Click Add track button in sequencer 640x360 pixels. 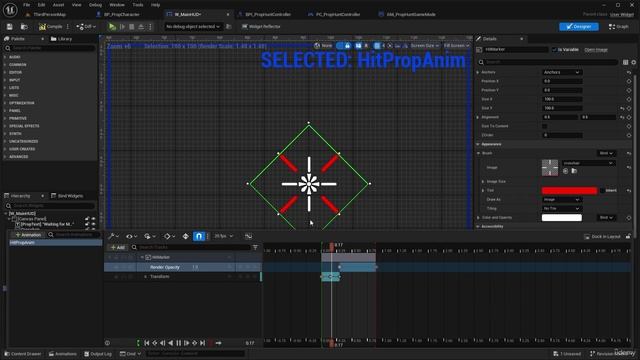(118, 247)
